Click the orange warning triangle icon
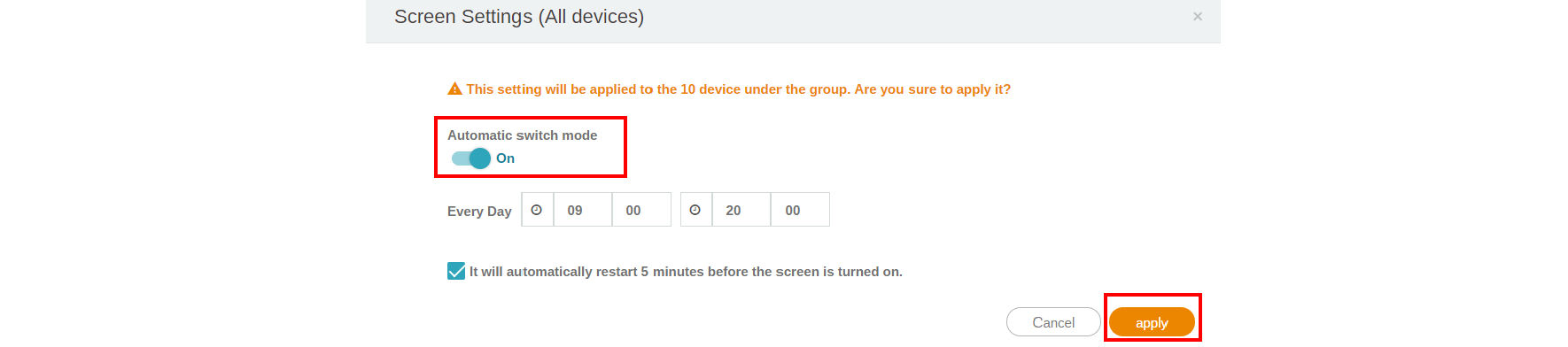Viewport: 1568px width, 347px height. (x=454, y=89)
